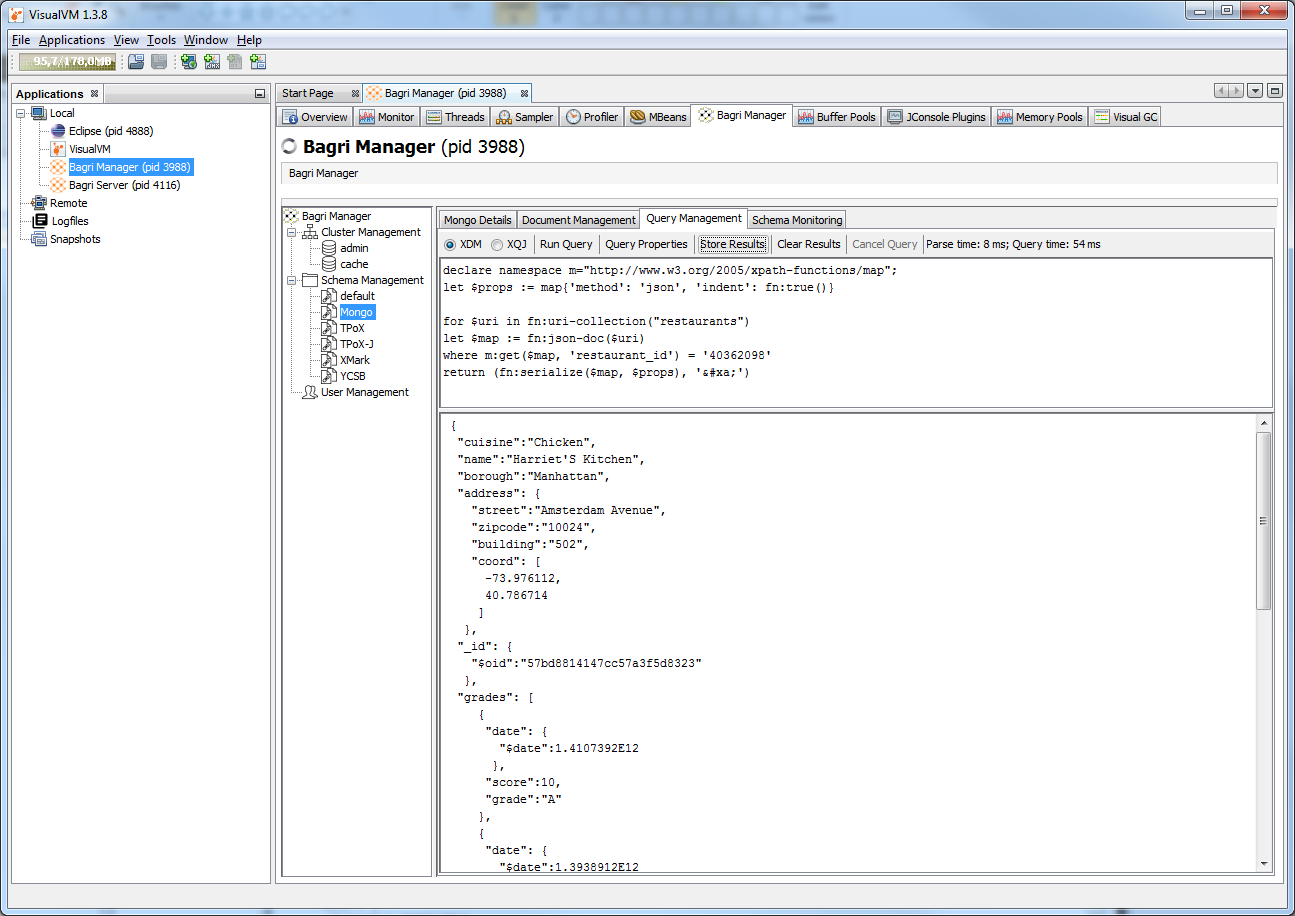Click the results pane scrollbar up arrow
Viewport: 1295px width, 916px height.
1264,424
